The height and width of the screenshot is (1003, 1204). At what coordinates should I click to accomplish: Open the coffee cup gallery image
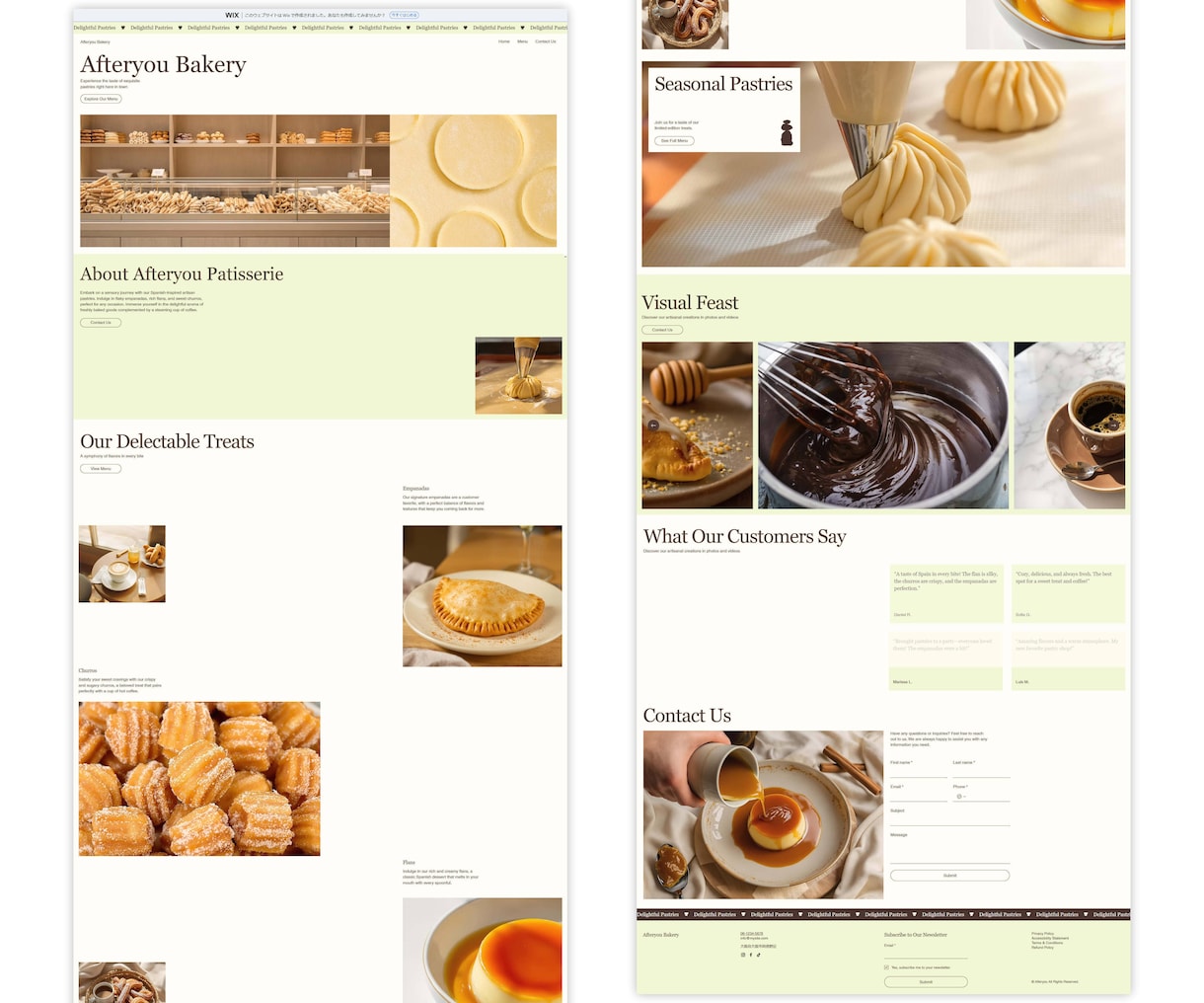(x=1070, y=425)
